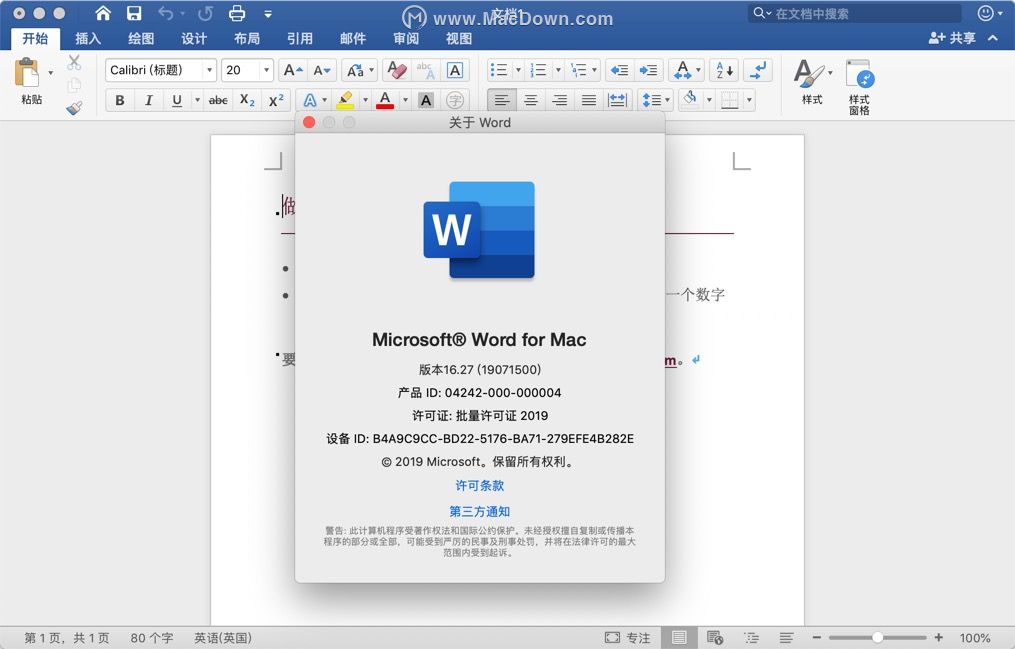Viewport: 1015px width, 649px height.
Task: Click the Home icon in title bar
Action: tap(103, 13)
